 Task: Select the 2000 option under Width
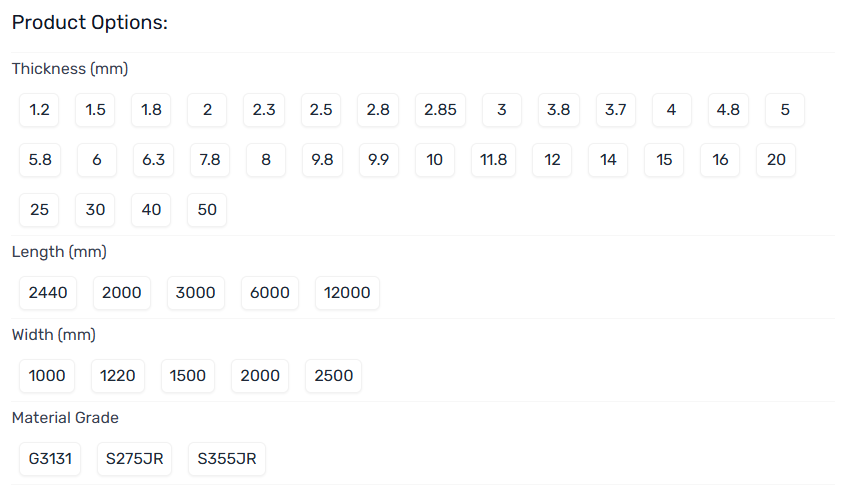pyautogui.click(x=260, y=376)
